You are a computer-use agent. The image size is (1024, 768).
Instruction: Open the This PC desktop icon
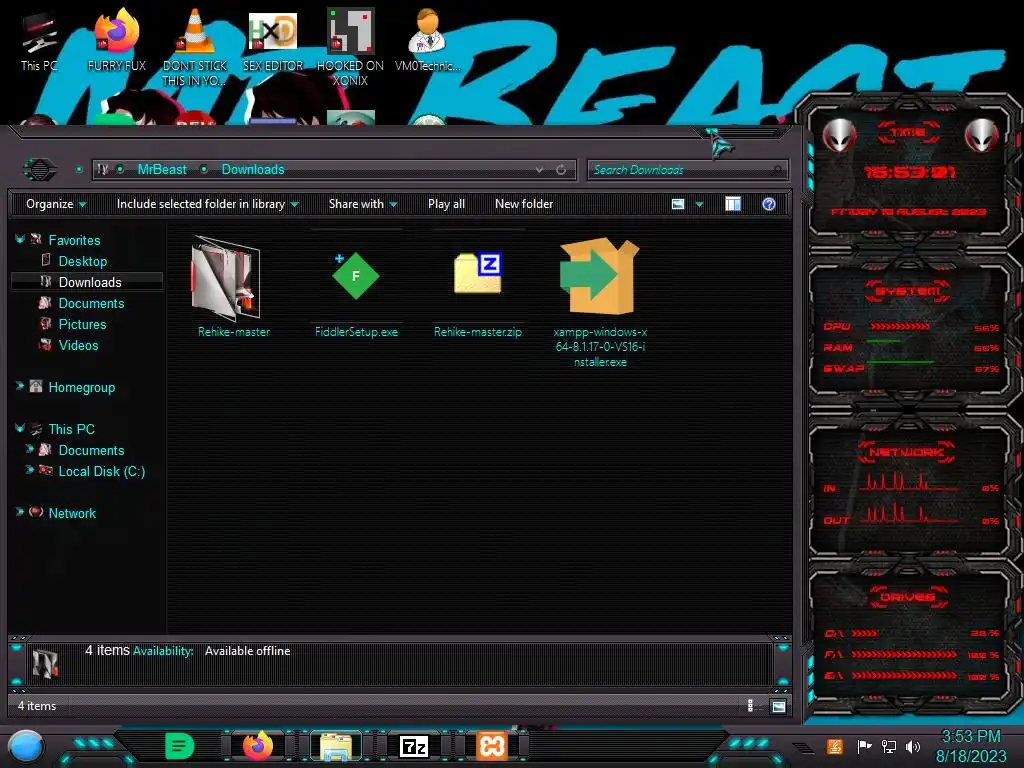point(39,42)
